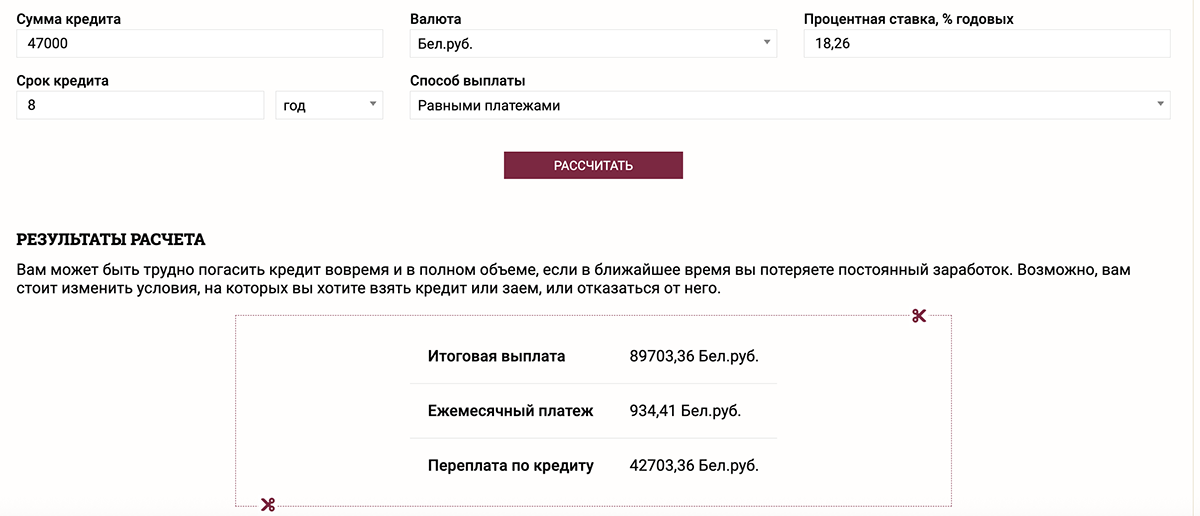Viewport: 1200px width, 516px height.
Task: Click the 'Срок кредита' label
Action: tap(63, 81)
